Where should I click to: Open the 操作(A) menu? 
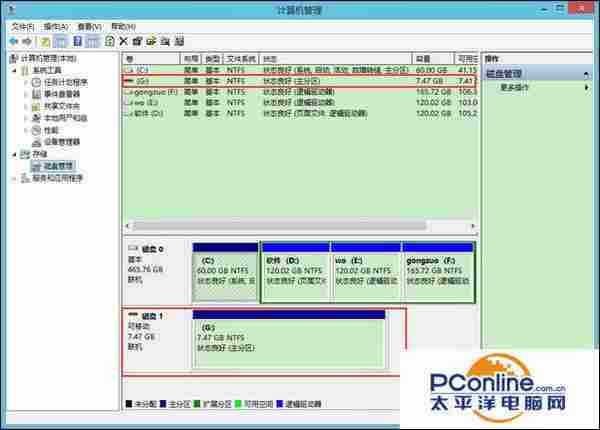[55, 26]
